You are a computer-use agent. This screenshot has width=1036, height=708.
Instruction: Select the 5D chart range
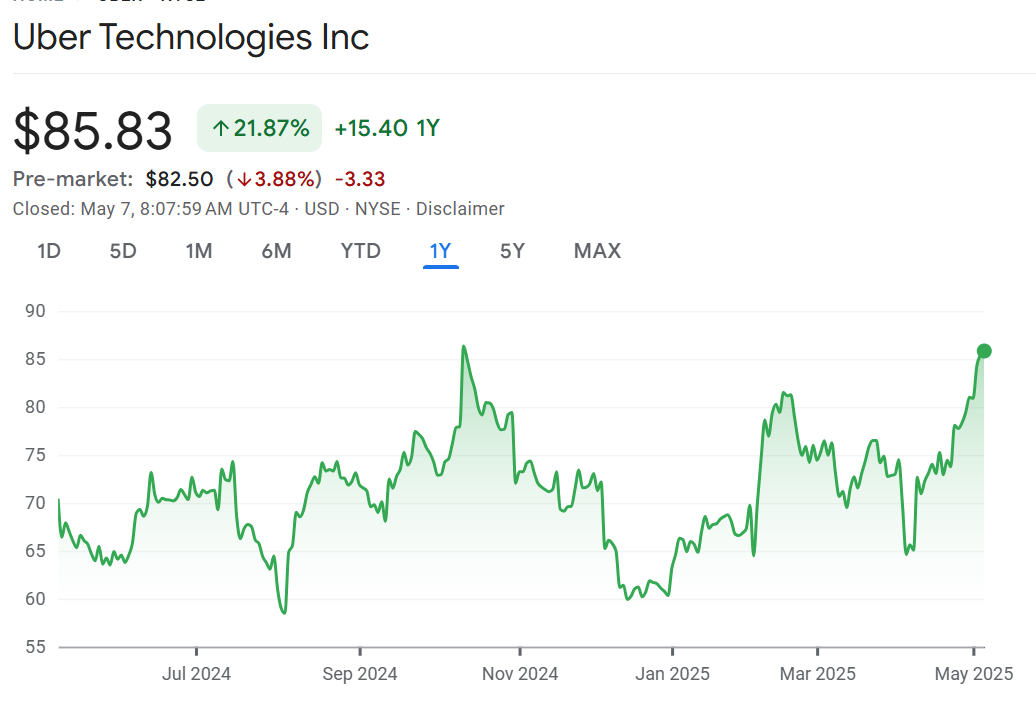(123, 251)
